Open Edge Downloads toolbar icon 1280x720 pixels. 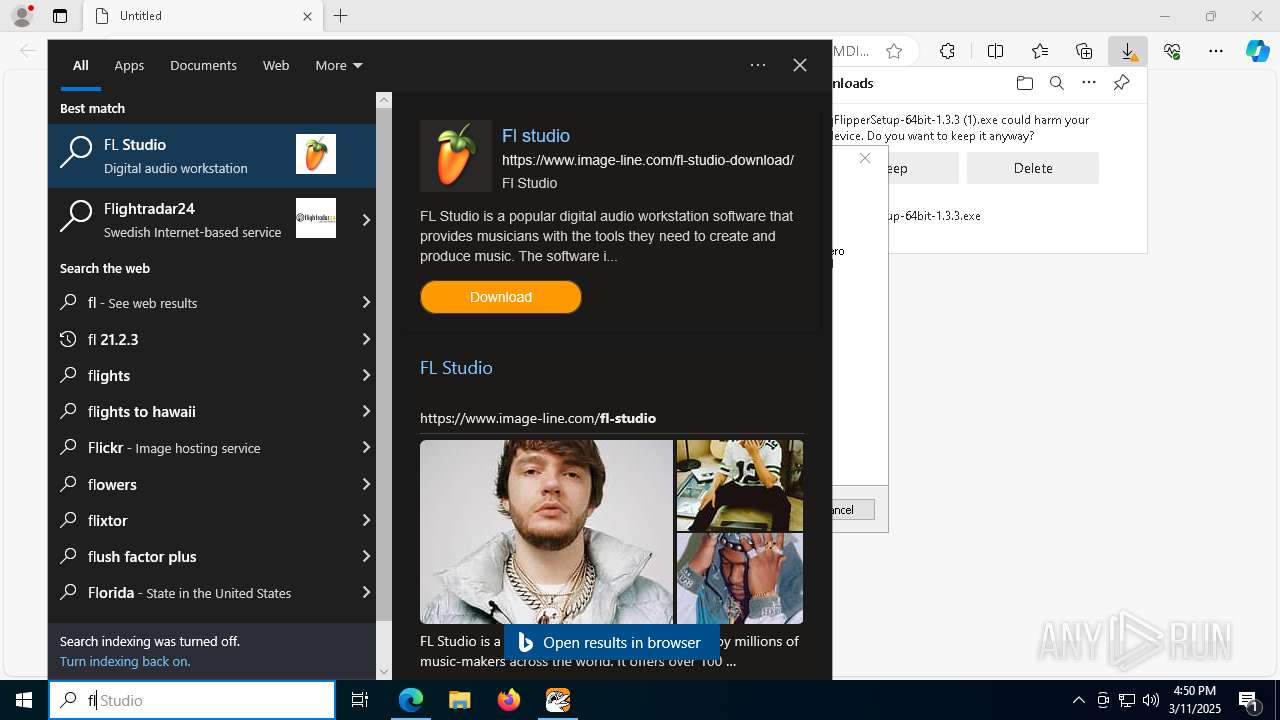1128,51
